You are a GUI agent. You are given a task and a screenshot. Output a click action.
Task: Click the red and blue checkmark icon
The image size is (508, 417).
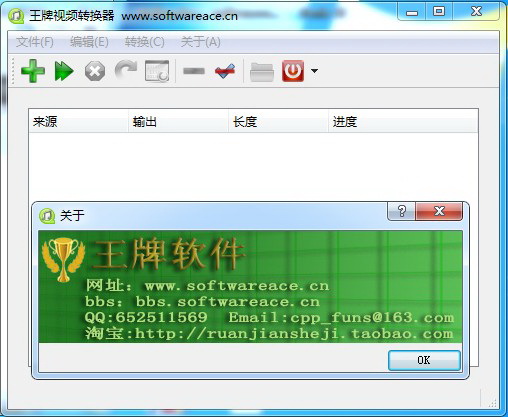coord(225,71)
